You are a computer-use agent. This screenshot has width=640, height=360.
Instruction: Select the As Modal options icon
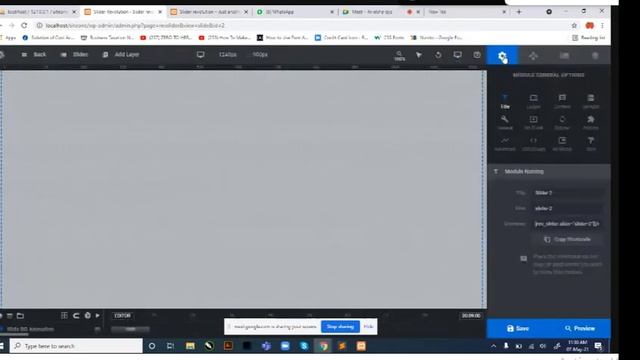562,144
